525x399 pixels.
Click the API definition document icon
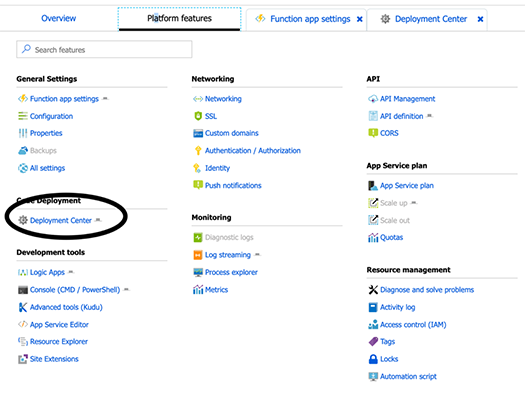point(373,116)
